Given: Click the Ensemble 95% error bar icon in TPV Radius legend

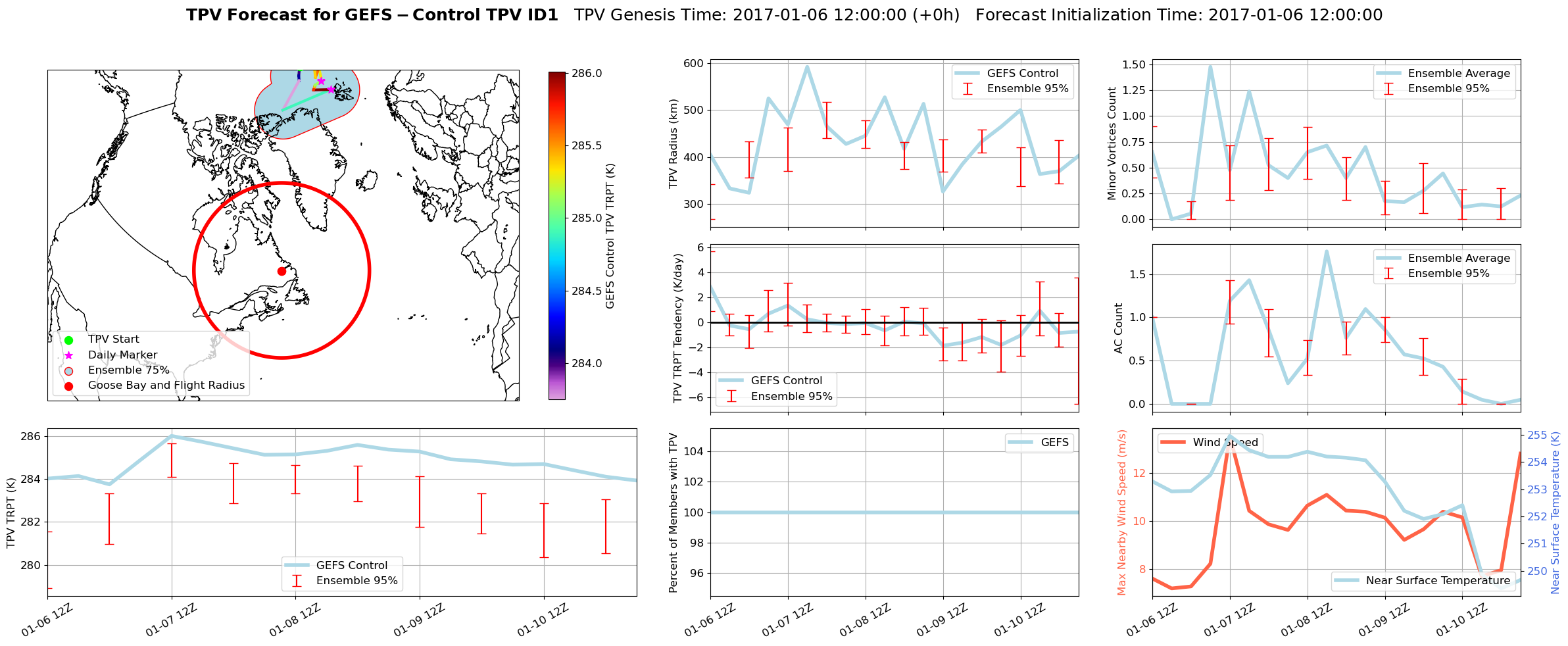Looking at the screenshot, I should (x=968, y=89).
